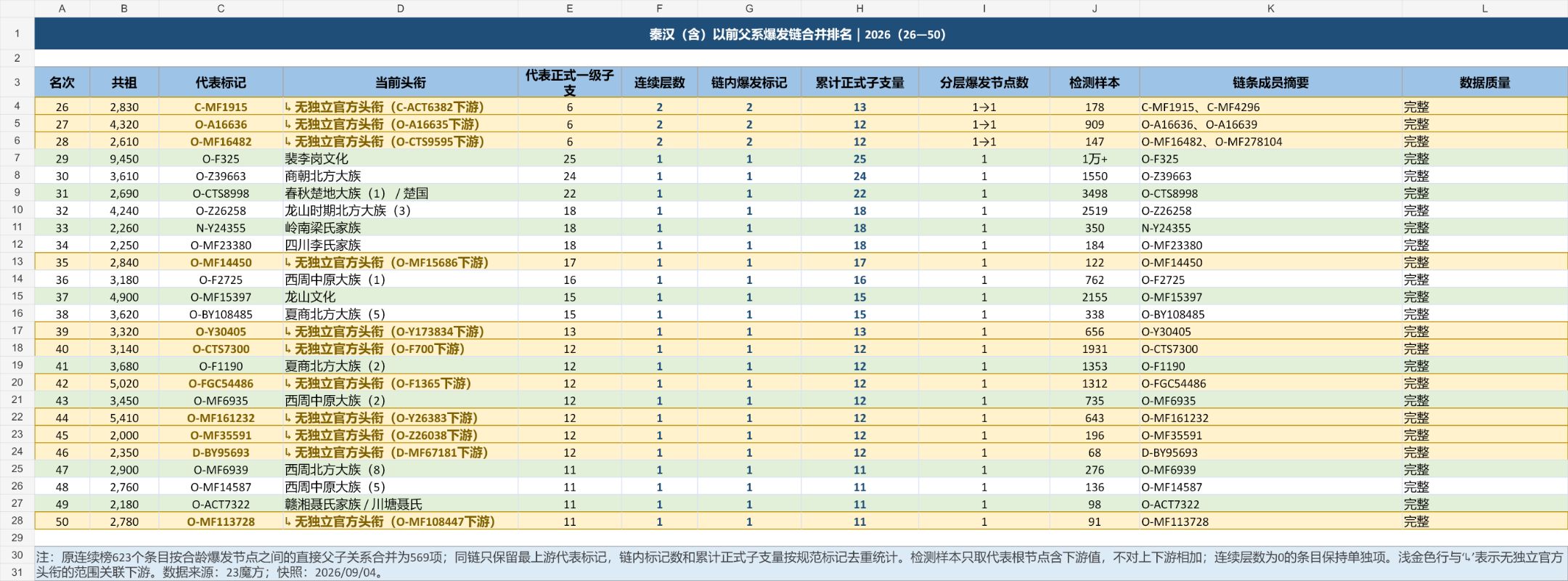This screenshot has height=581, width=1568.
Task: Select column D header
Action: coord(400,9)
